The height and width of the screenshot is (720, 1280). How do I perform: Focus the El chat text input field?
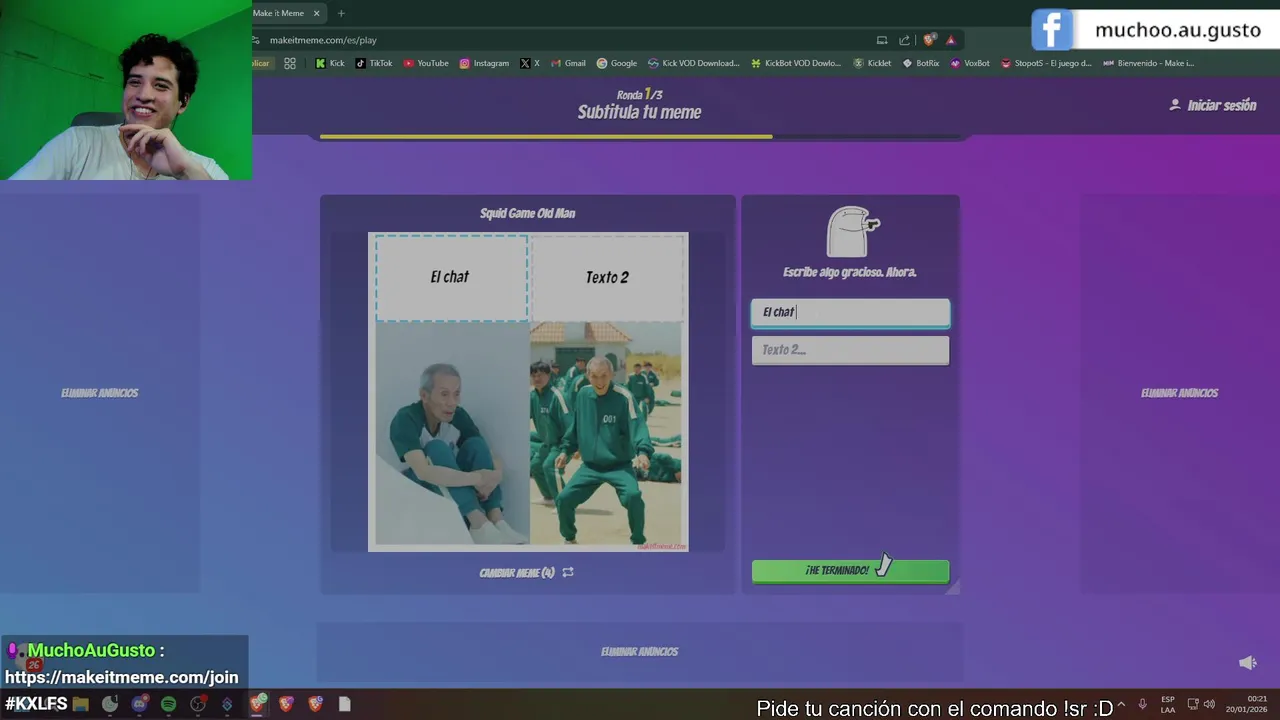(x=850, y=312)
